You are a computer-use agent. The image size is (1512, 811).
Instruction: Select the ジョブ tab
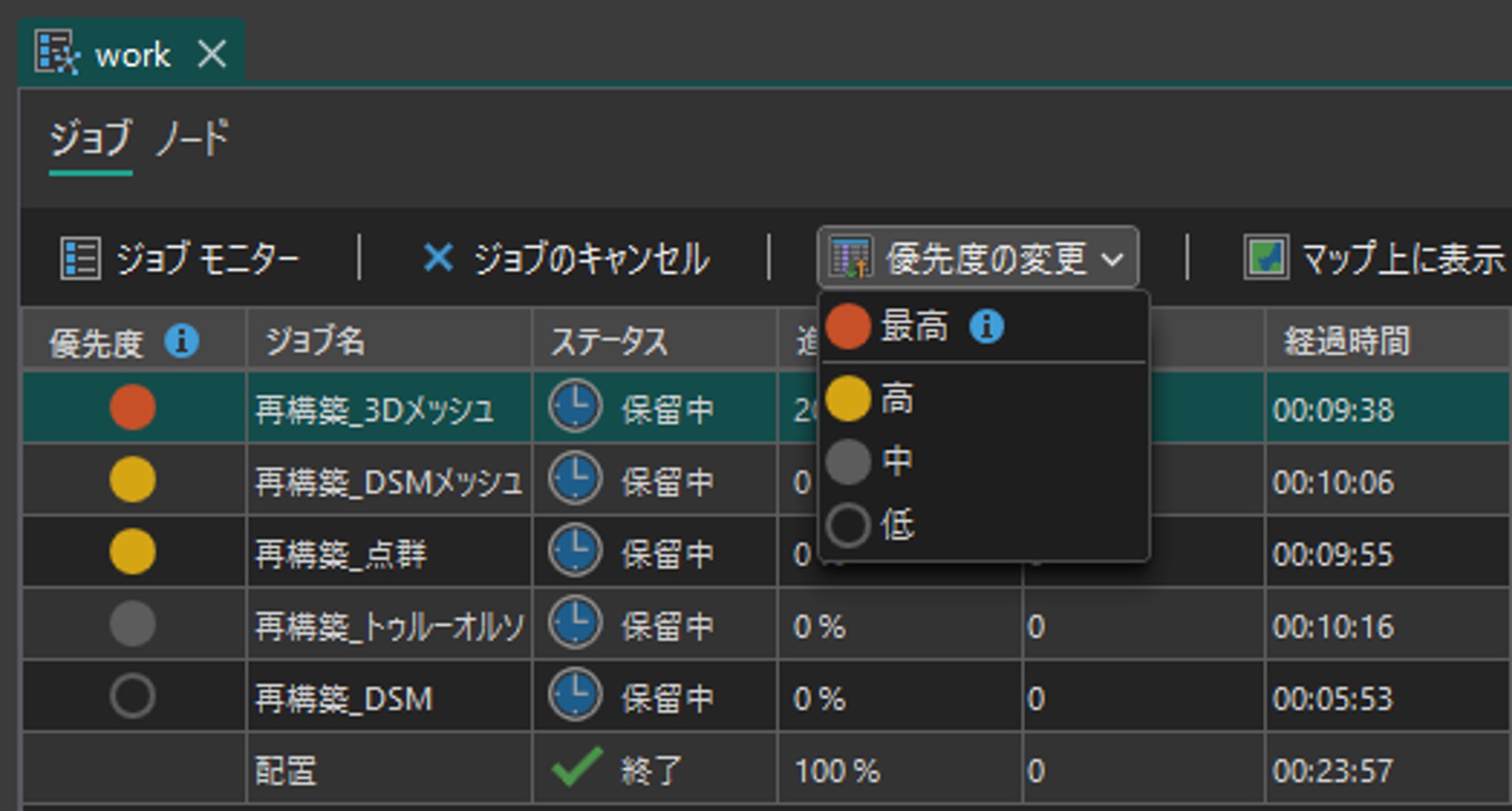click(x=90, y=139)
